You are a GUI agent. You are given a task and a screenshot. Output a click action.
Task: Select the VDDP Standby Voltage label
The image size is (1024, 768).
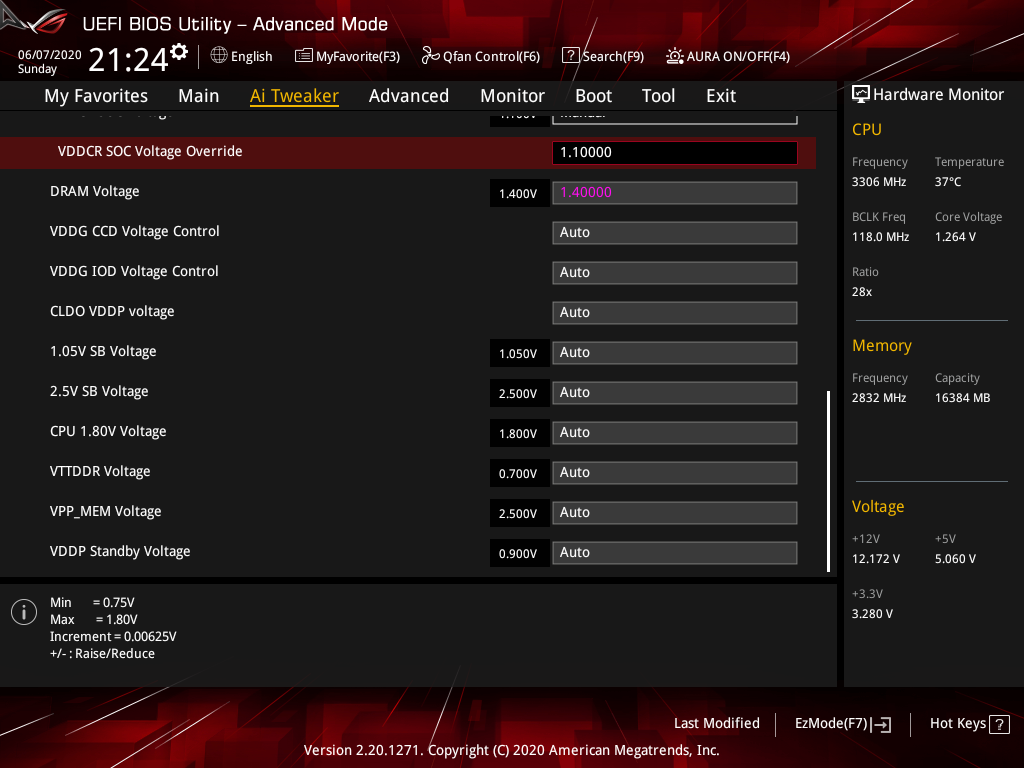click(x=120, y=551)
